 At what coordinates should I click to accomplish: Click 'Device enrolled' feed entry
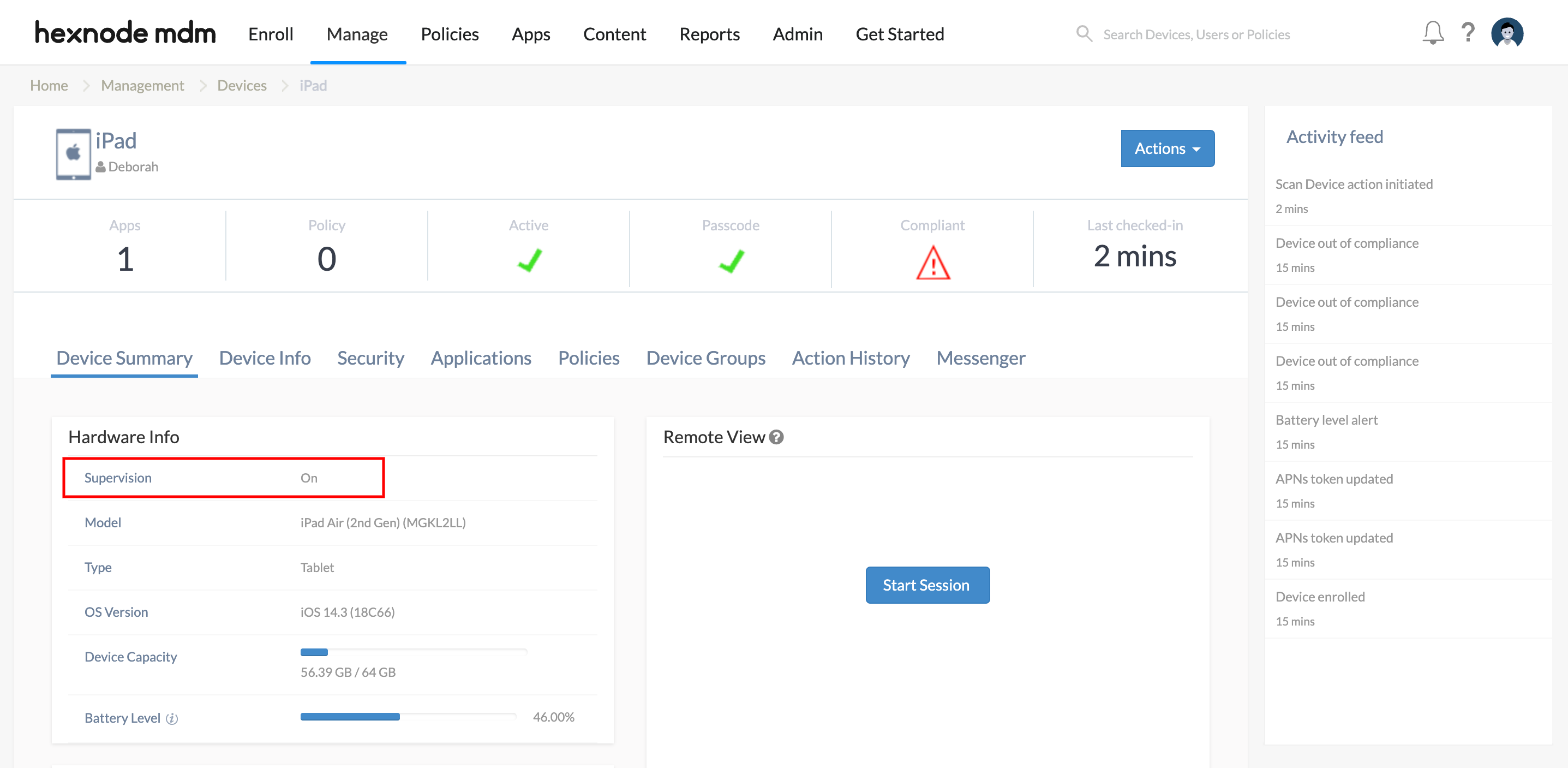coord(1320,596)
